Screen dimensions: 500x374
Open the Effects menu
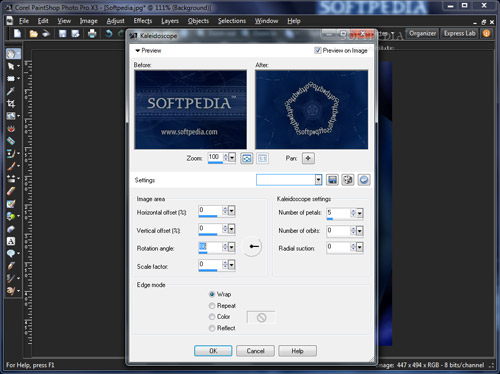pyautogui.click(x=143, y=21)
